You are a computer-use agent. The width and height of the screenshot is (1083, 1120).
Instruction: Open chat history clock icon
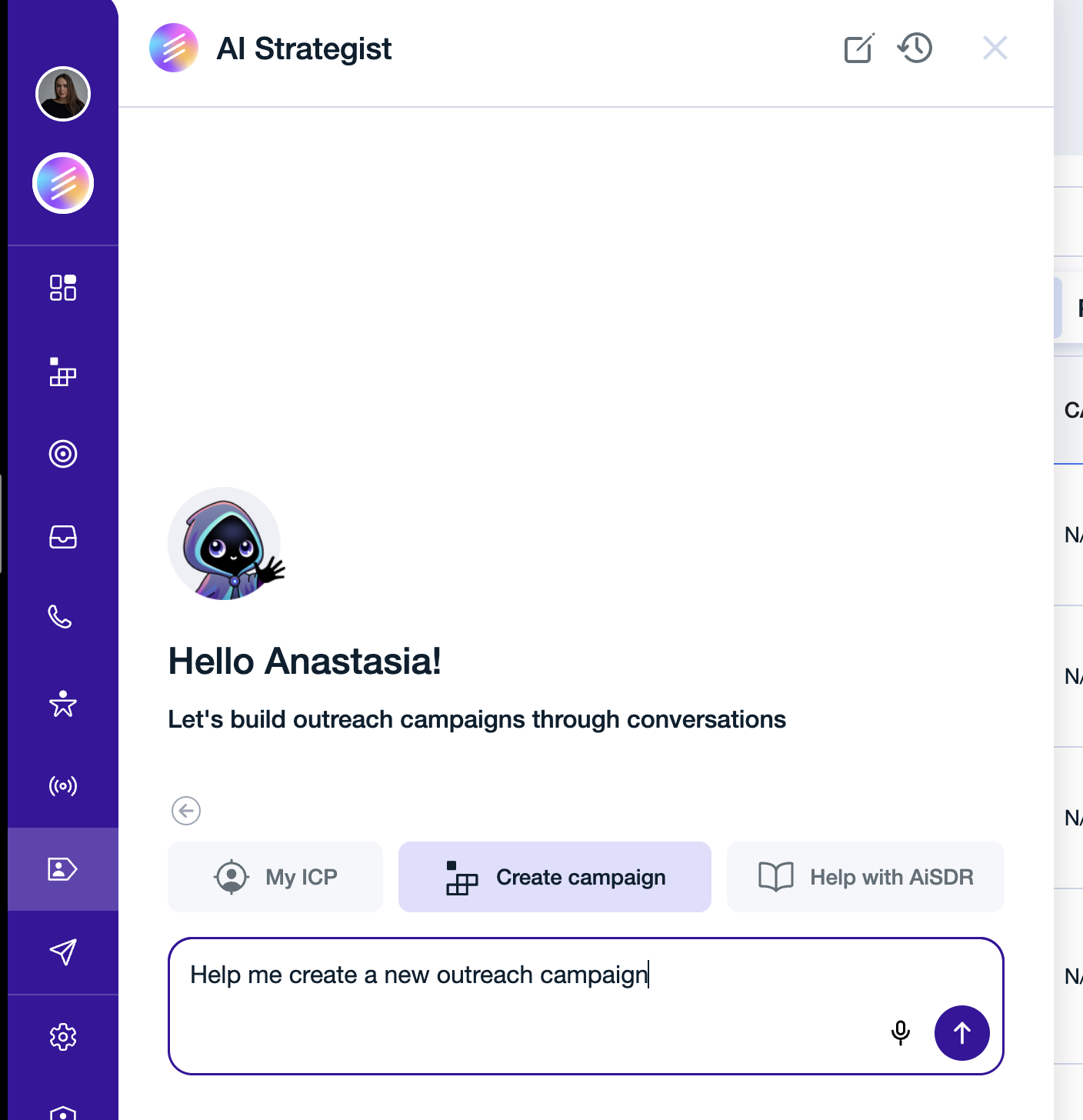point(915,48)
